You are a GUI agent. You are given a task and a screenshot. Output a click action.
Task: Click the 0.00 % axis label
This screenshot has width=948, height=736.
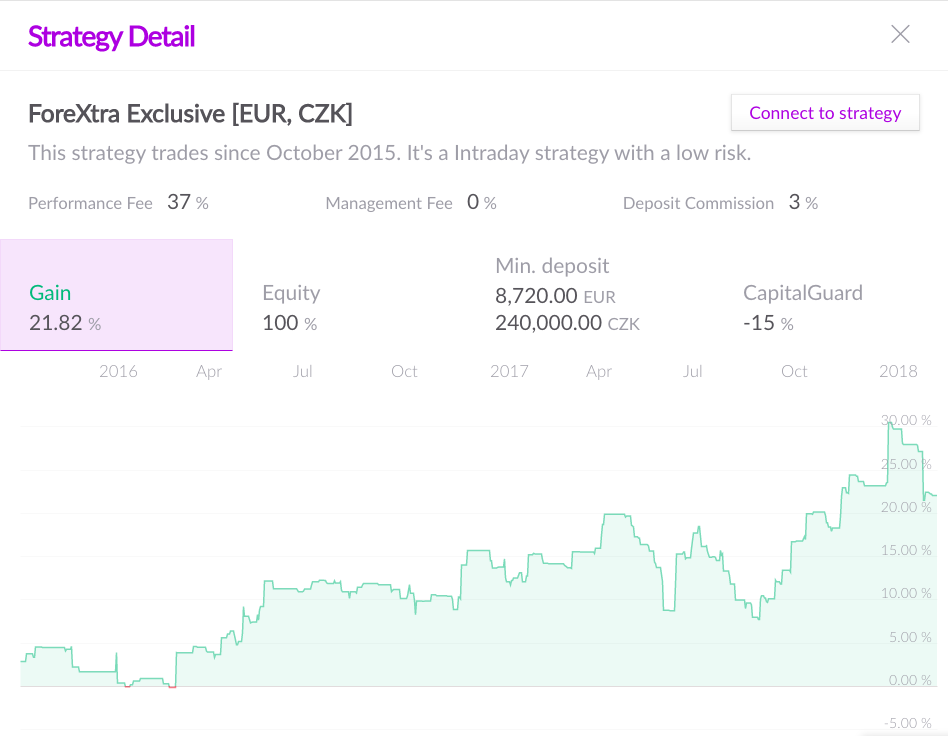point(910,680)
